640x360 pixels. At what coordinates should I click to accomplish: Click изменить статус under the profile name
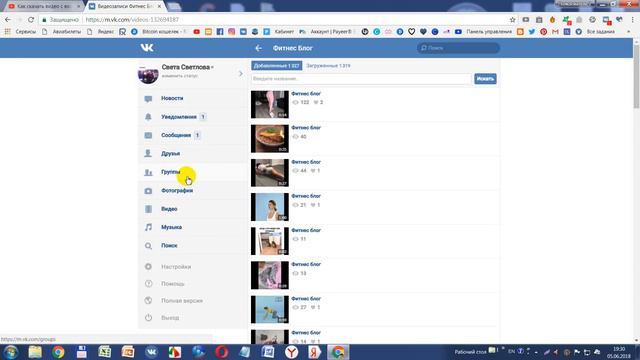click(180, 76)
